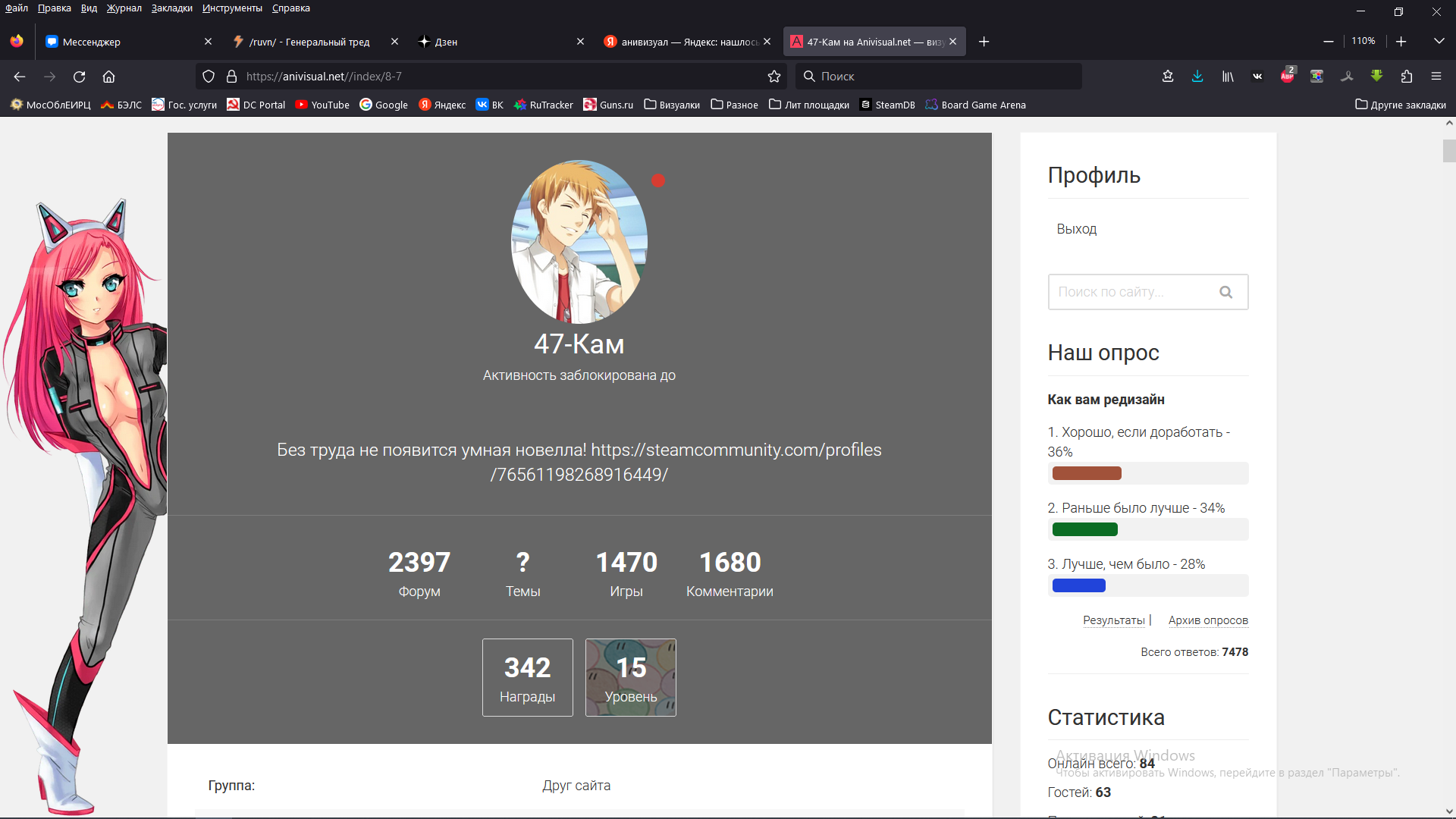1456x819 pixels.
Task: Open the Firefox hamburger application menu
Action: (x=1436, y=76)
